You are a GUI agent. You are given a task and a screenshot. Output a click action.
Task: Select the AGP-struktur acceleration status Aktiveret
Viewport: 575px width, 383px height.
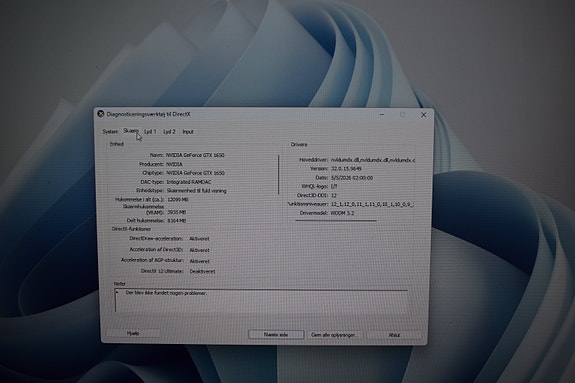(200, 261)
